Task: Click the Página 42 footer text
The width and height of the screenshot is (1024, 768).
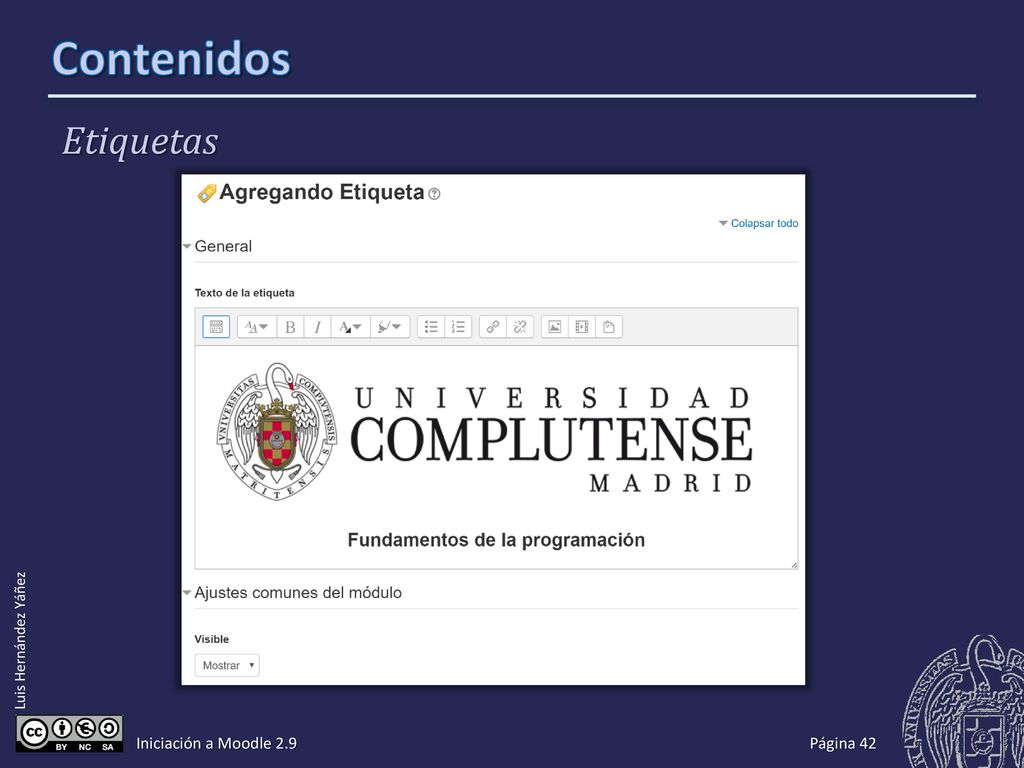Action: [x=842, y=743]
